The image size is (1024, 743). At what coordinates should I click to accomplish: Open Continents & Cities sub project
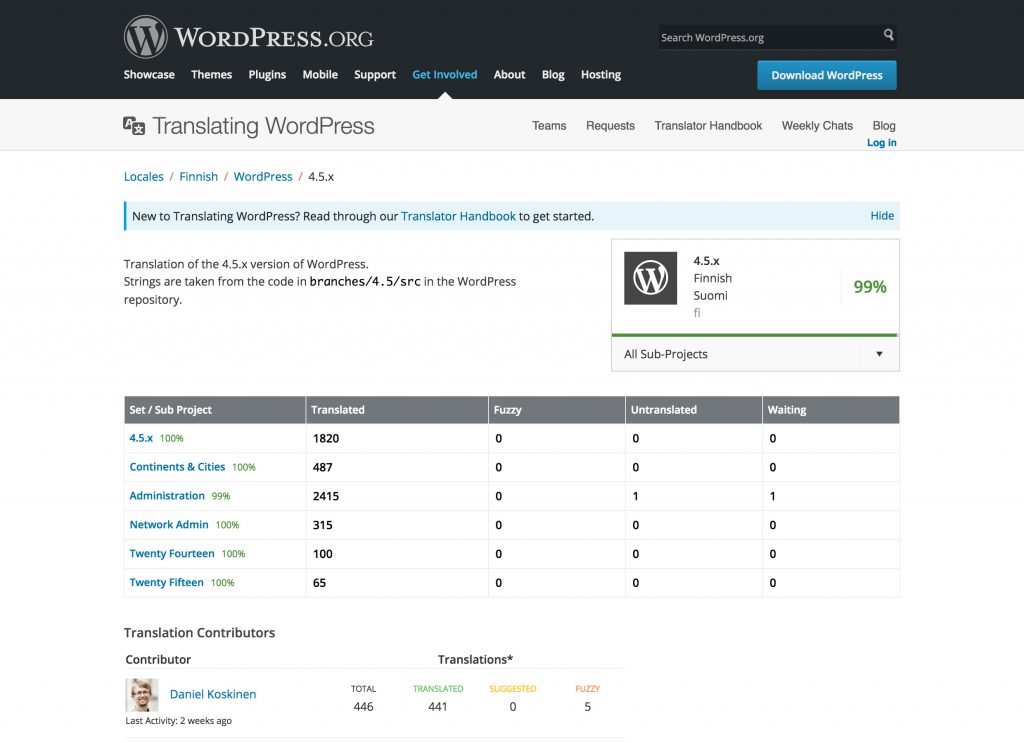pos(177,467)
